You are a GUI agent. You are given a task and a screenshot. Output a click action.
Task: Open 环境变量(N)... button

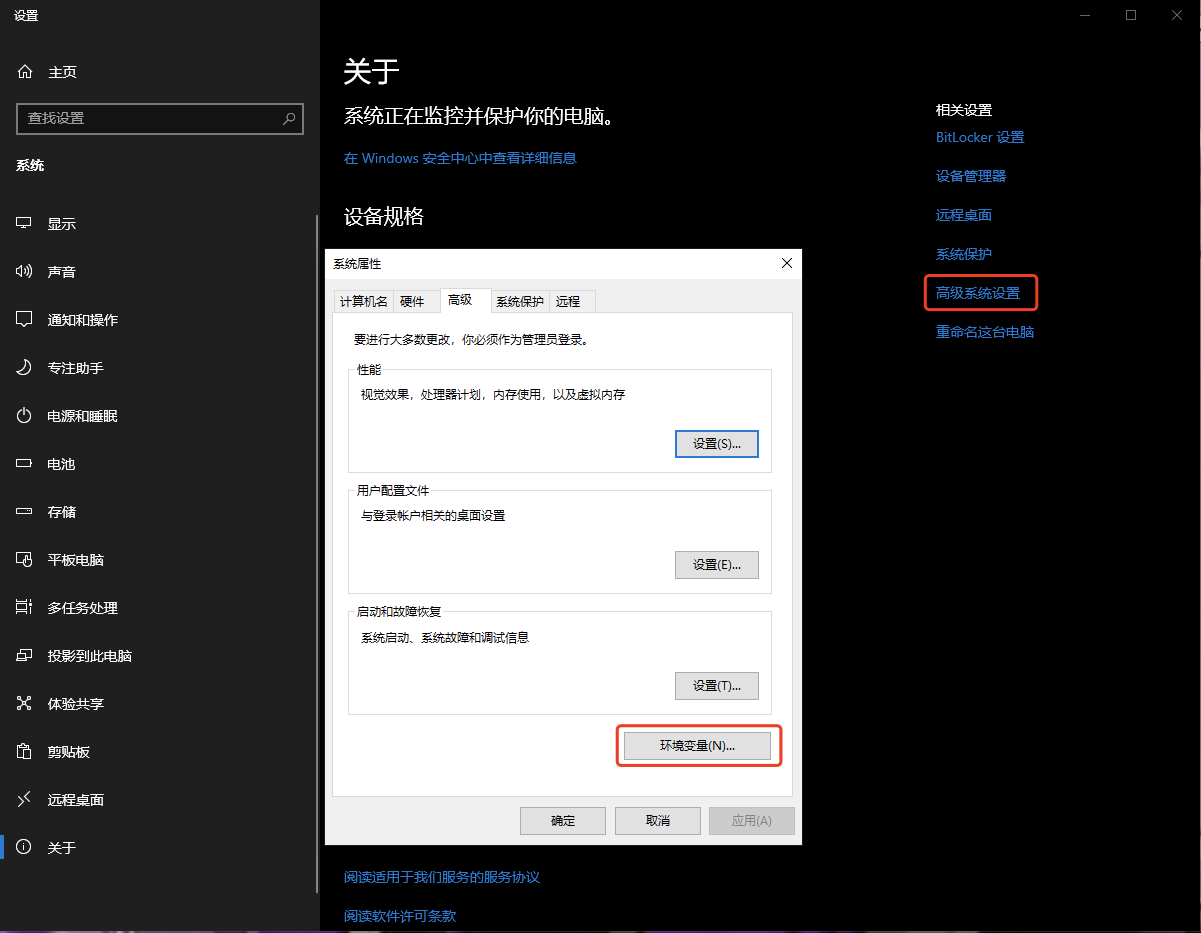[x=697, y=746]
